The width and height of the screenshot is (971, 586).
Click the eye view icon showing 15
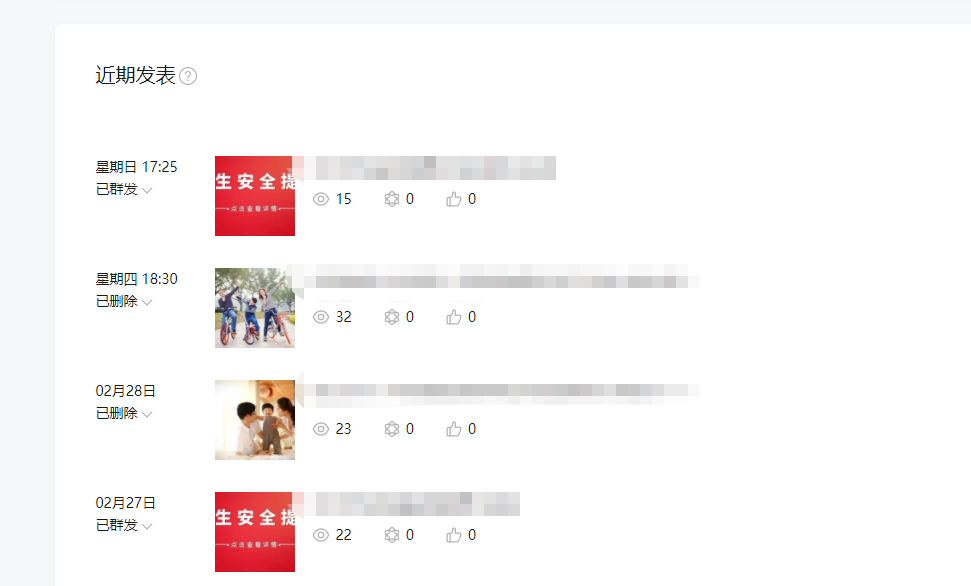click(x=321, y=199)
